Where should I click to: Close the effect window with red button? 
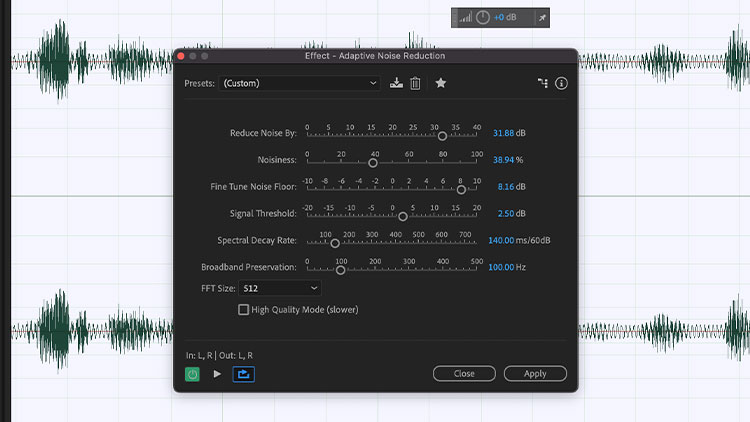(181, 56)
